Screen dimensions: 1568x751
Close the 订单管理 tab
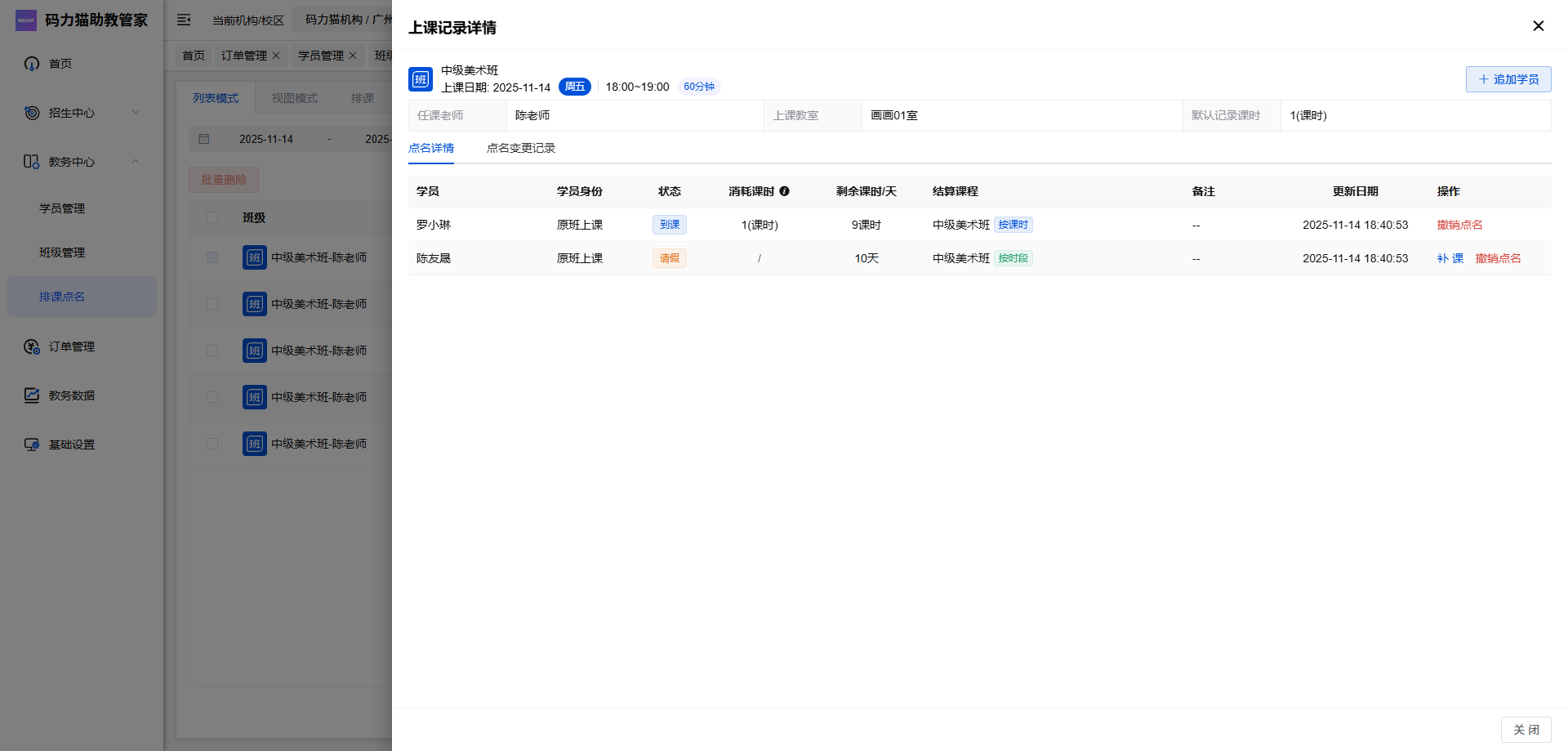[x=276, y=56]
